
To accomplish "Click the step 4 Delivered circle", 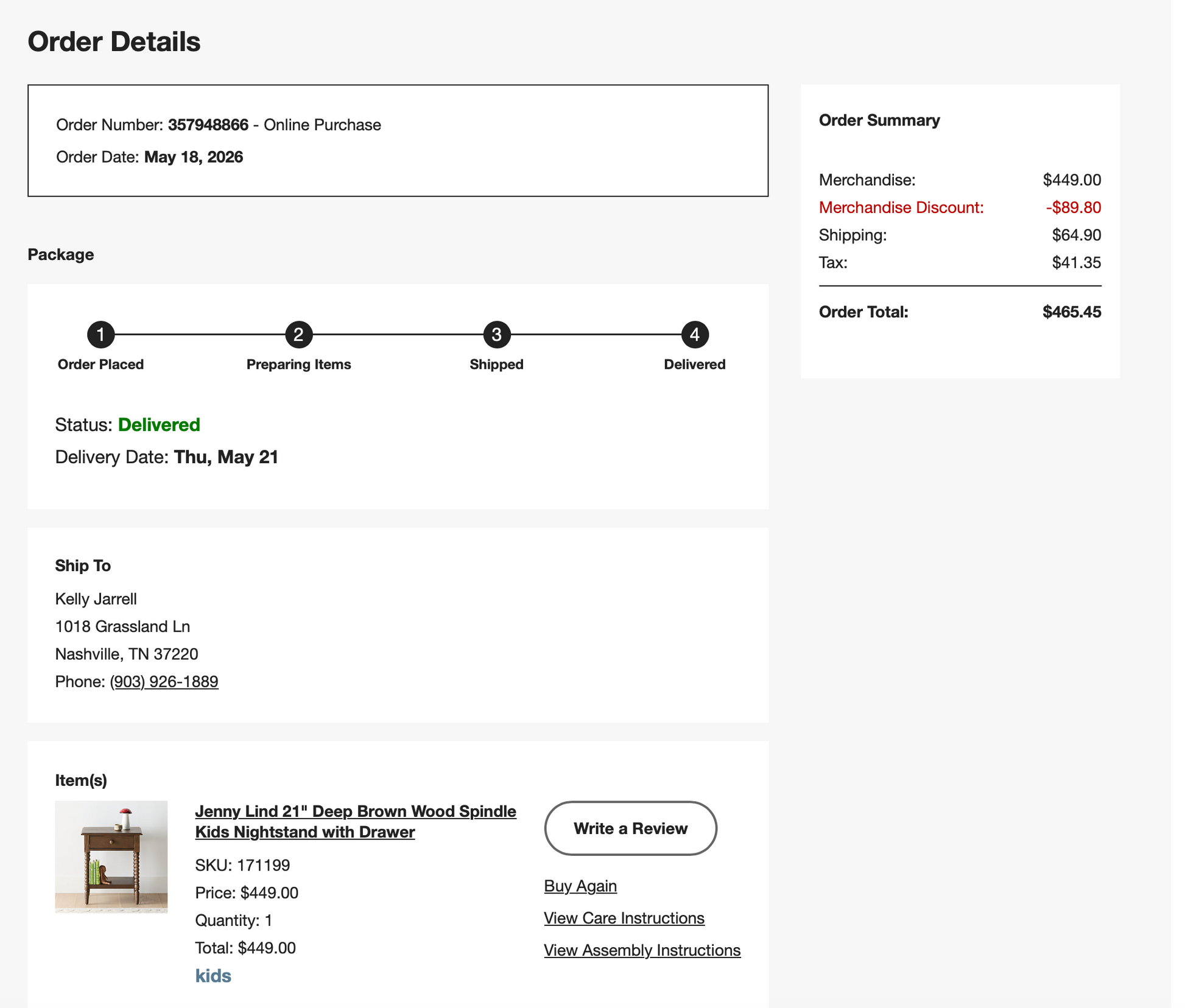I will click(694, 335).
